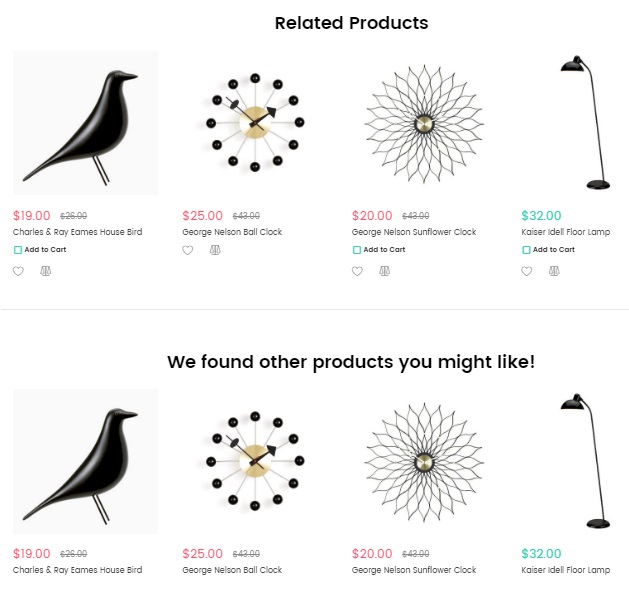Click compare icon under Eames House Bird
This screenshot has height=595, width=629.
[45, 271]
